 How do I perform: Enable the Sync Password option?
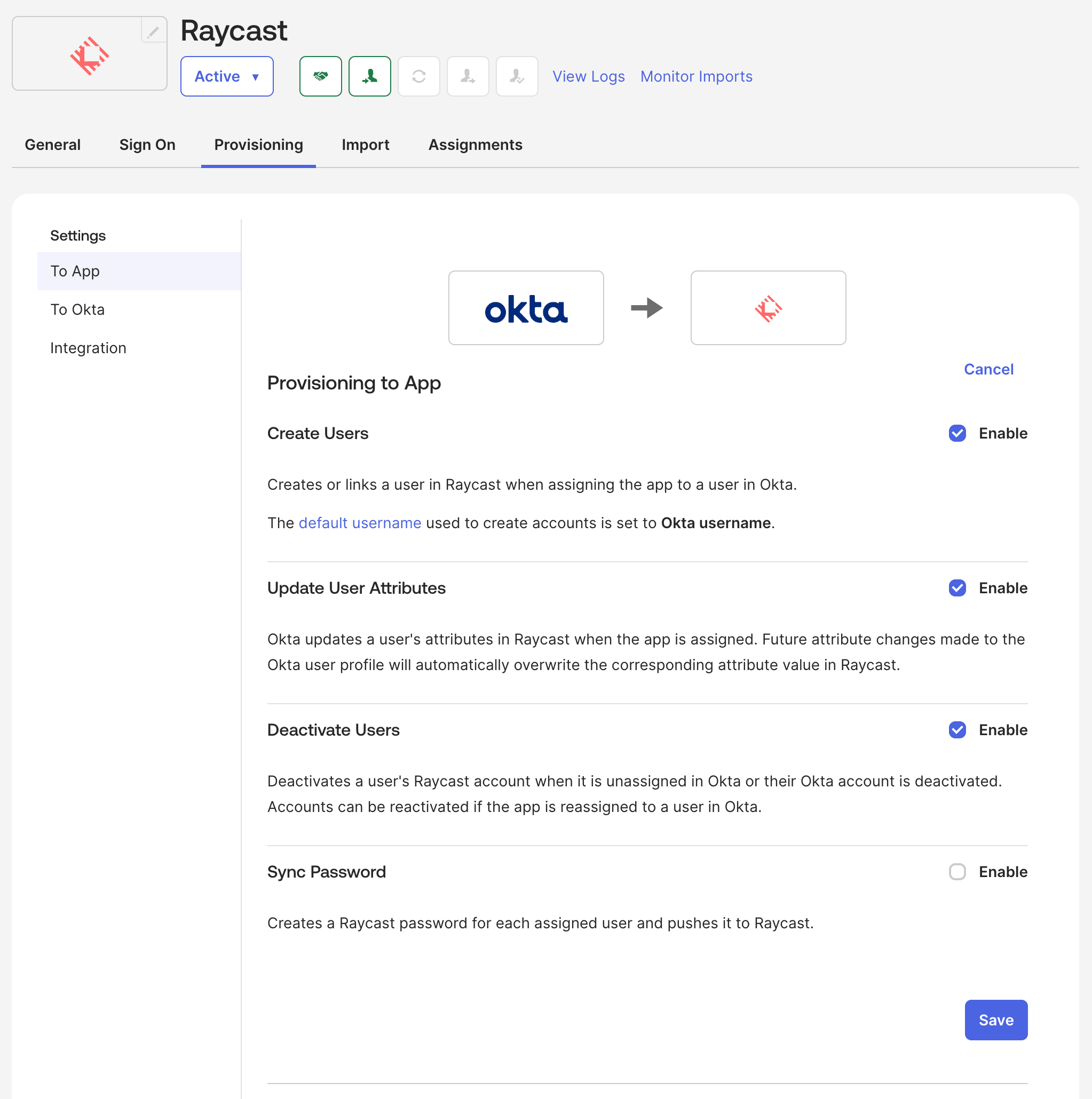tap(956, 871)
